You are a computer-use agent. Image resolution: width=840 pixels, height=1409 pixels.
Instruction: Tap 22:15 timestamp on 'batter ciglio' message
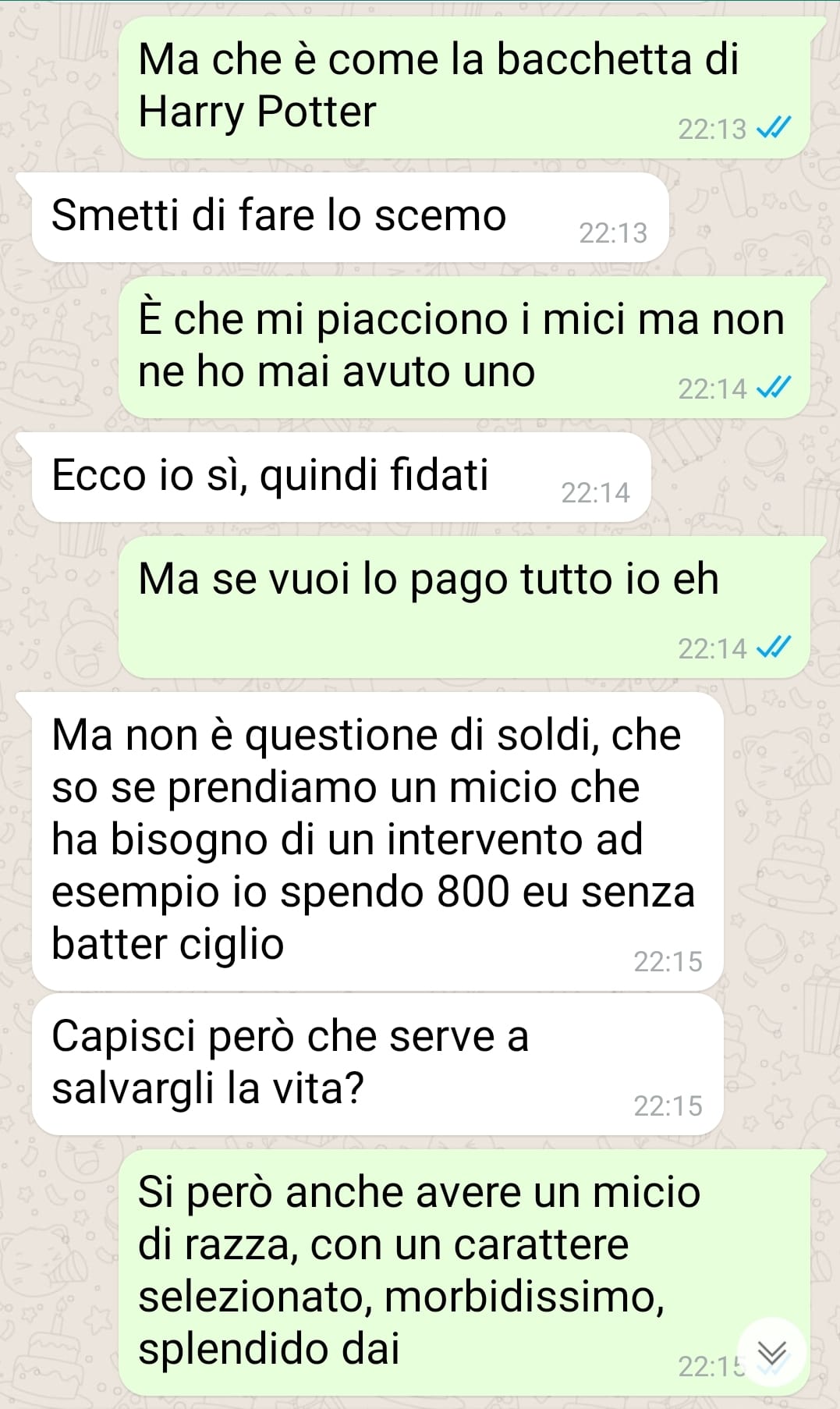point(668,961)
